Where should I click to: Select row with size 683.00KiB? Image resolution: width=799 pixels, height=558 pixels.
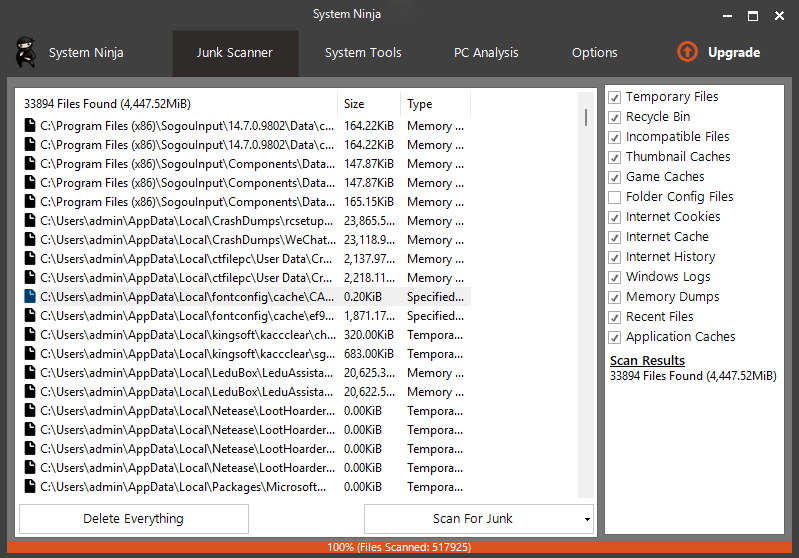247,354
